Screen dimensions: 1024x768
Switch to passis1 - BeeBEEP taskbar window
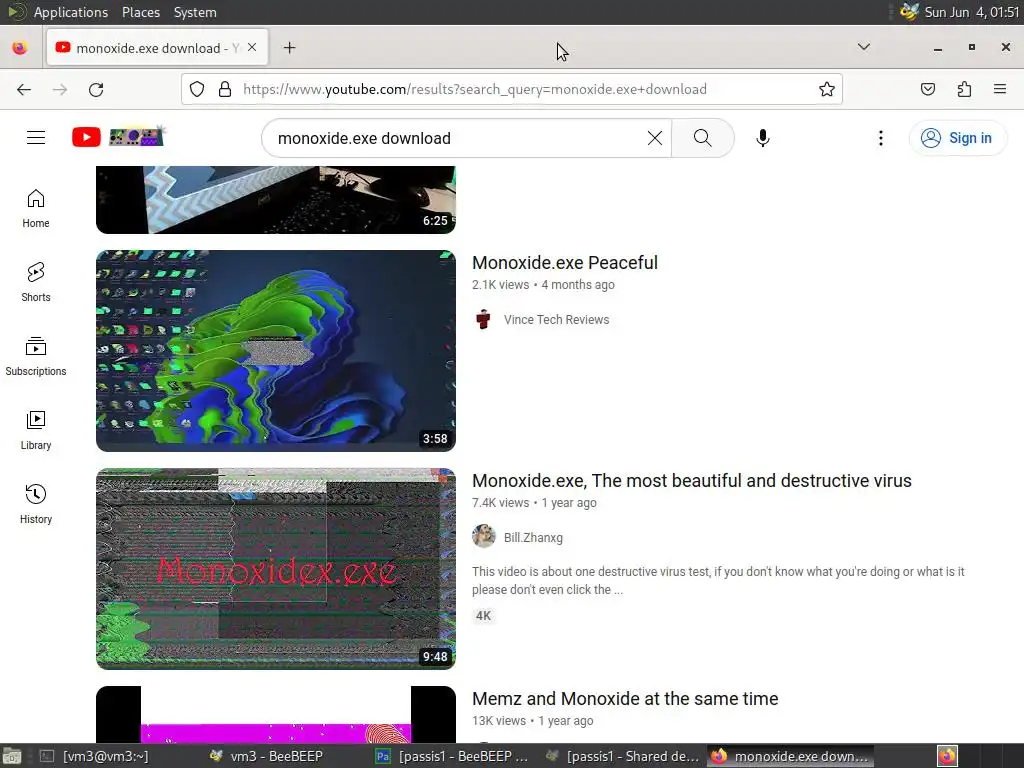click(x=452, y=756)
